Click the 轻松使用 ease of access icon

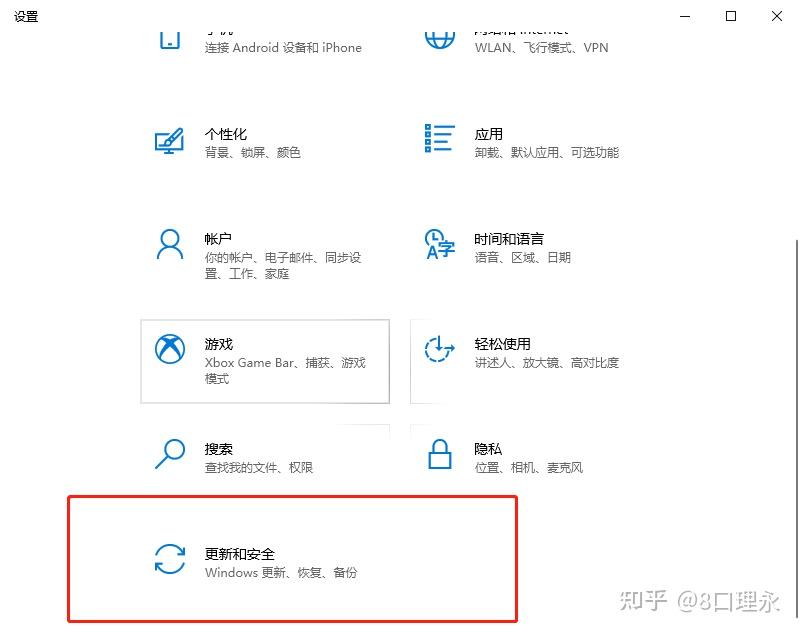(439, 349)
